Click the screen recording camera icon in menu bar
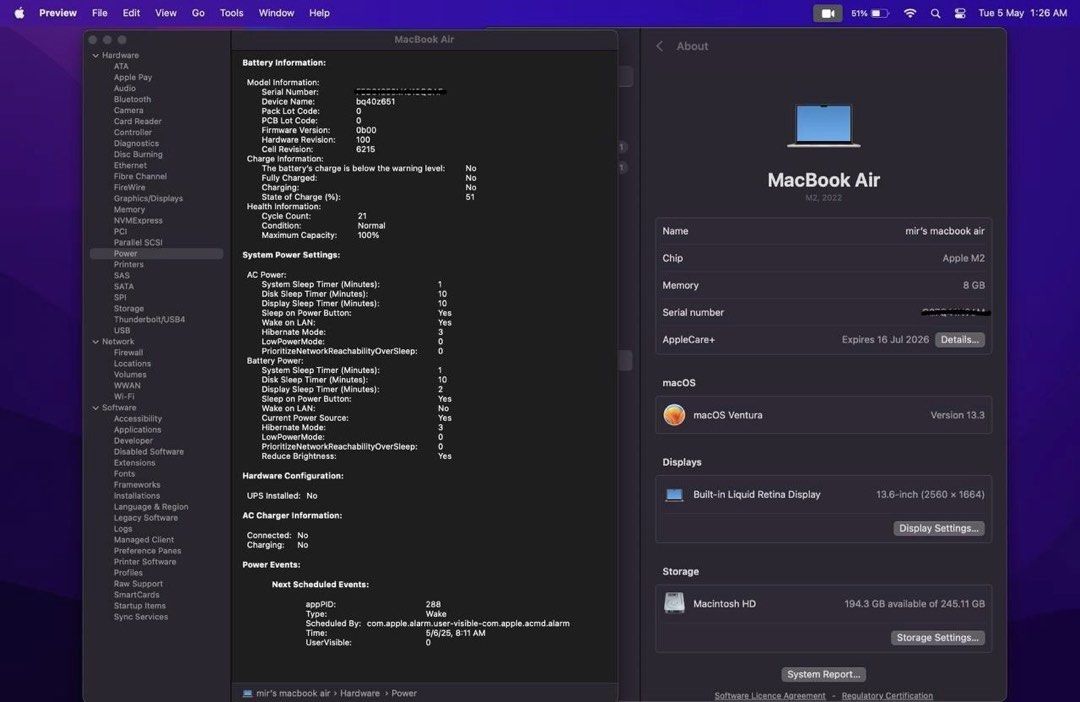1080x702 pixels. point(827,13)
